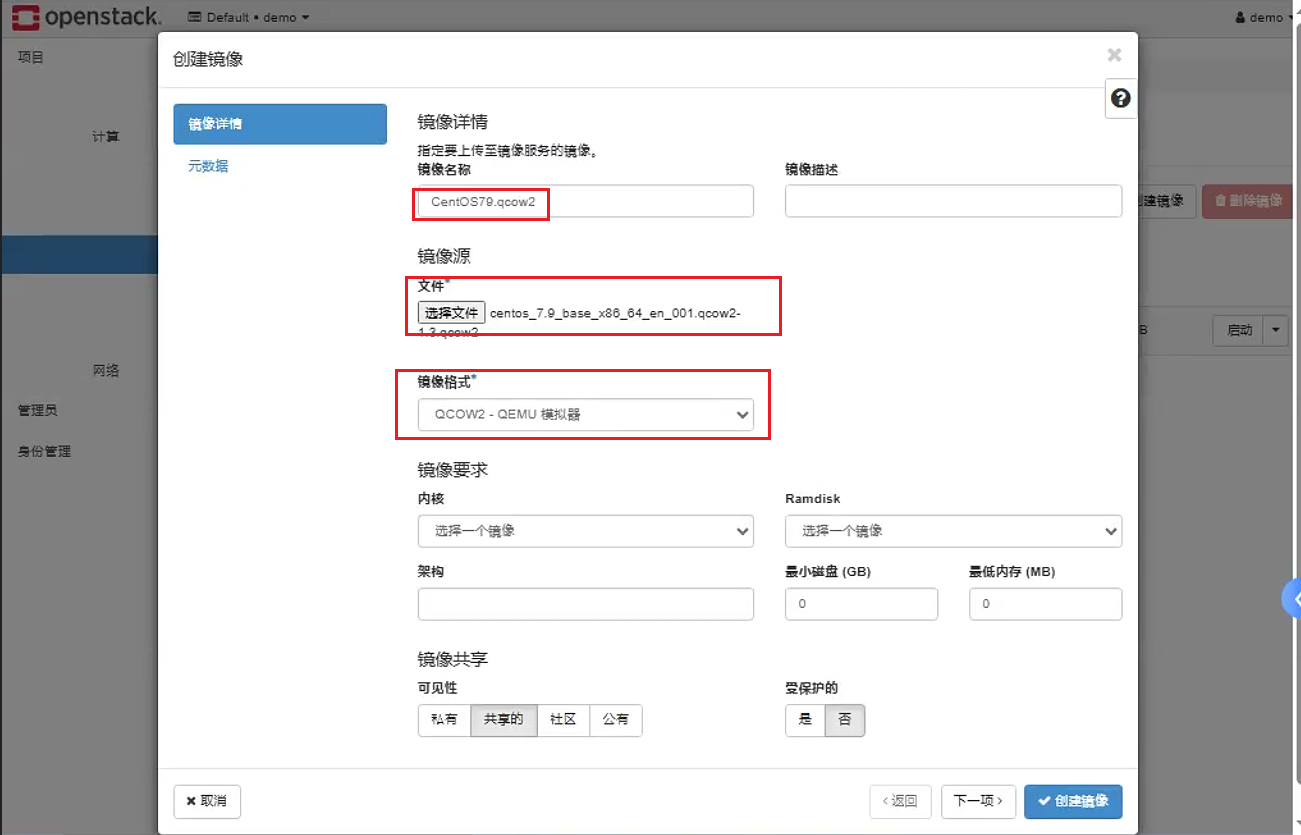Set visibility to 公有
1301x835 pixels.
pyautogui.click(x=616, y=720)
